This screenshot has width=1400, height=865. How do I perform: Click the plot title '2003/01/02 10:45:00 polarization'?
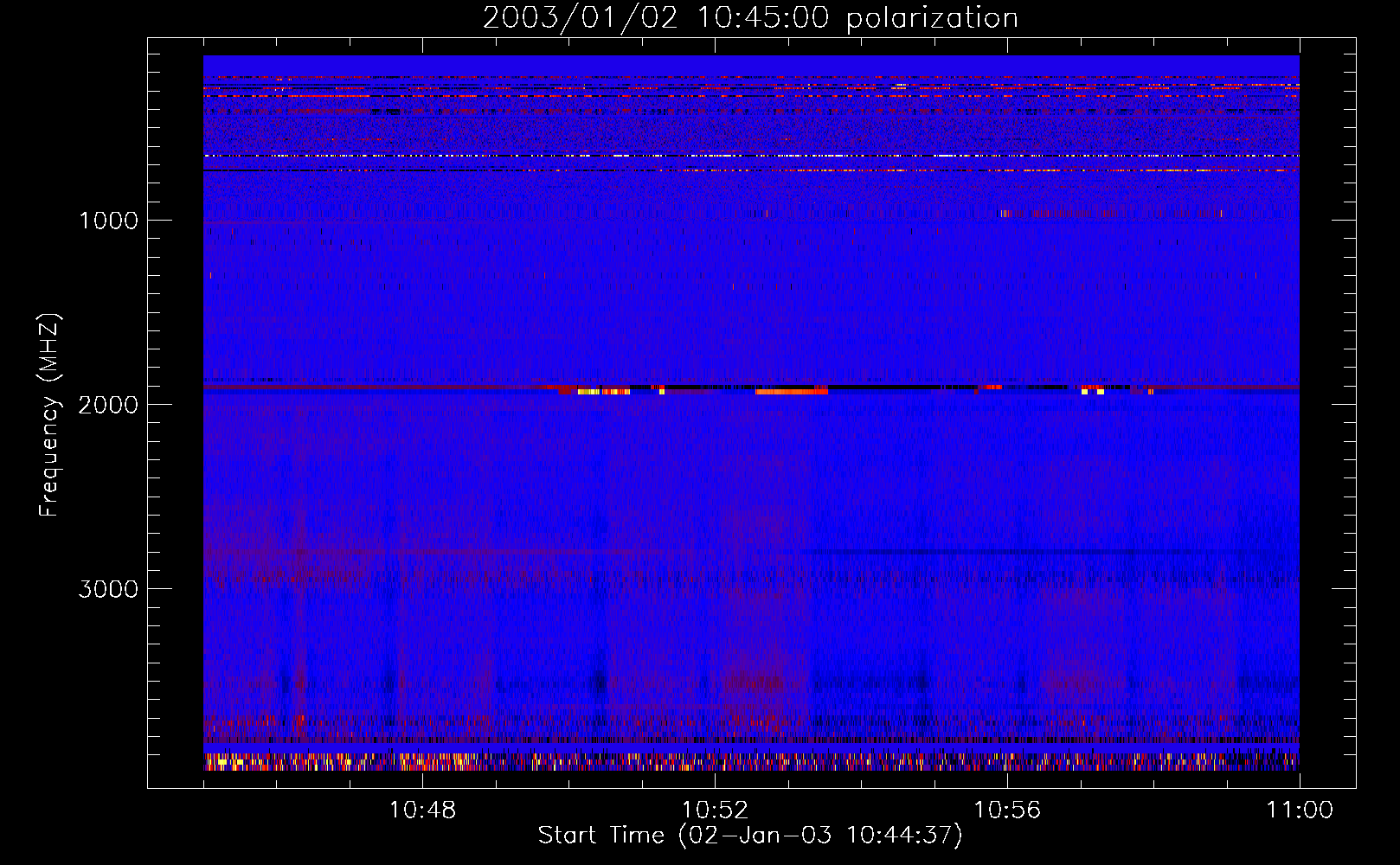[x=750, y=18]
